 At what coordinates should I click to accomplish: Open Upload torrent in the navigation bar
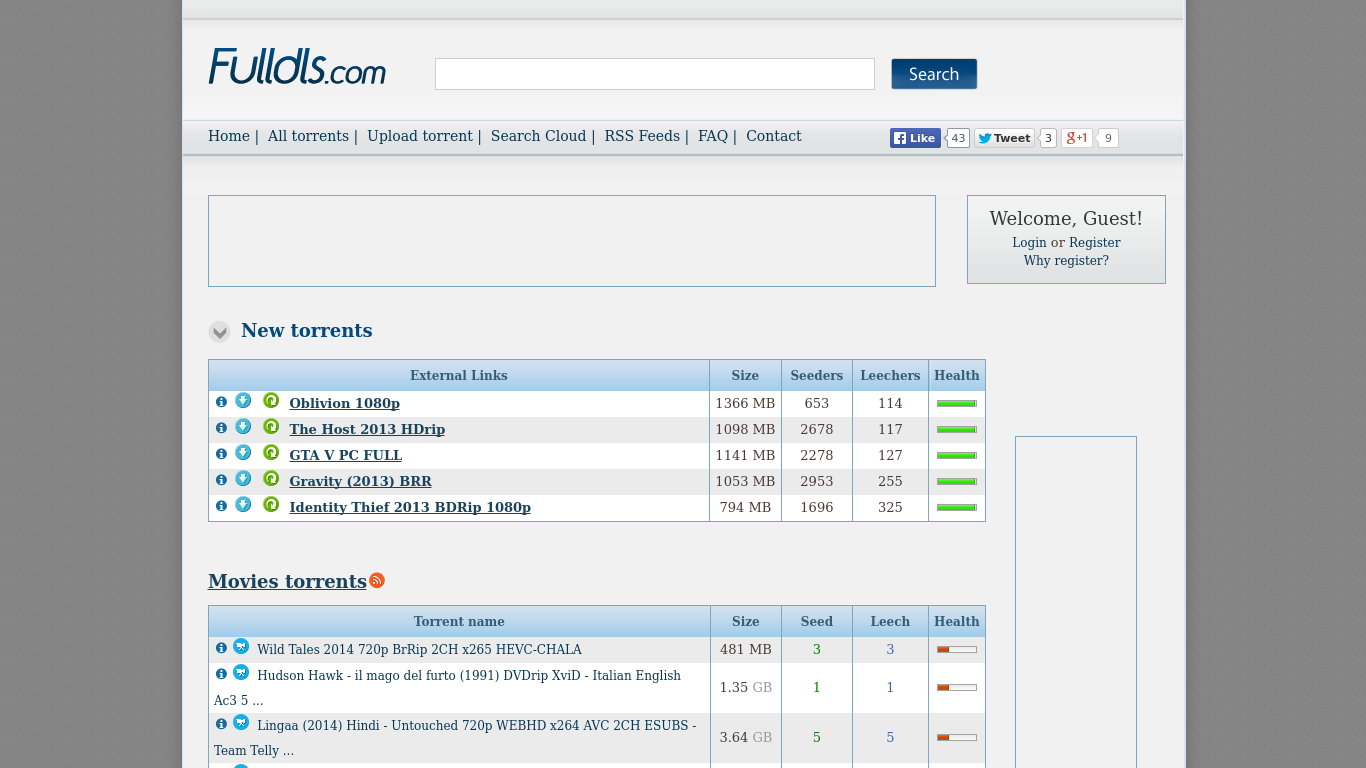pyautogui.click(x=420, y=136)
